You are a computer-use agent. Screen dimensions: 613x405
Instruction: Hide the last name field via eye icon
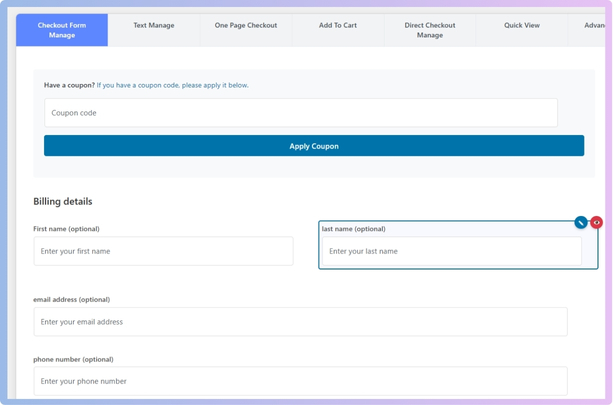[x=596, y=222]
